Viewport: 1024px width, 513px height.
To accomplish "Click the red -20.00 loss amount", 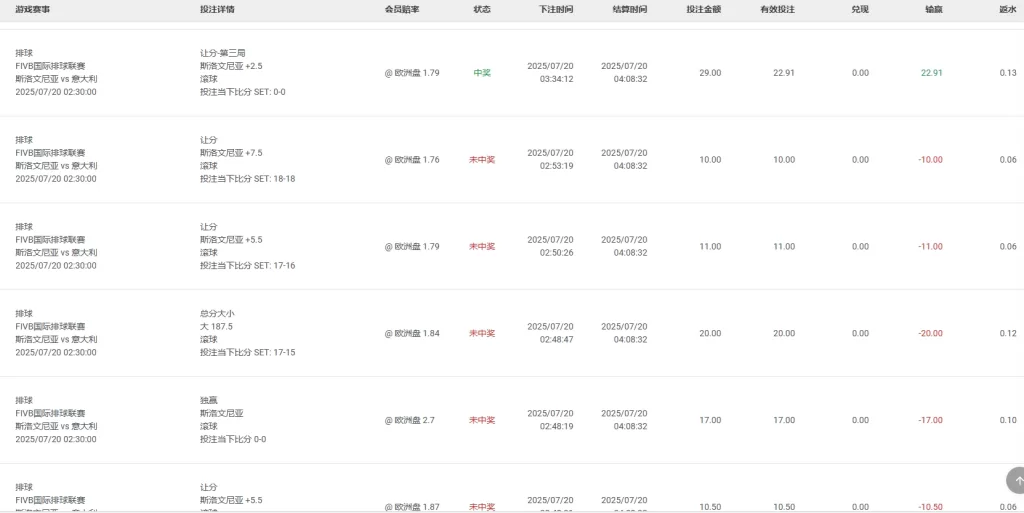I will [x=930, y=333].
